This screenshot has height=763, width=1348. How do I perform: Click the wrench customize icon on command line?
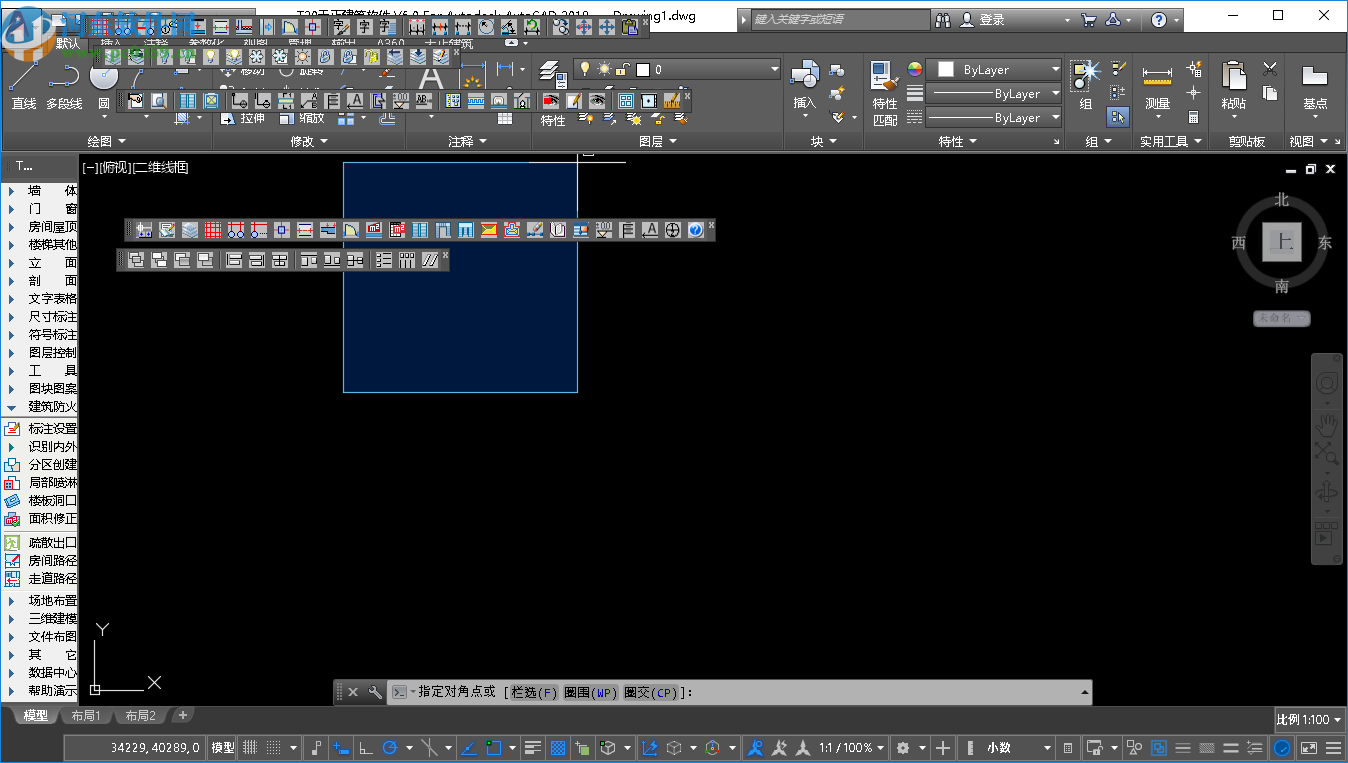[x=375, y=692]
